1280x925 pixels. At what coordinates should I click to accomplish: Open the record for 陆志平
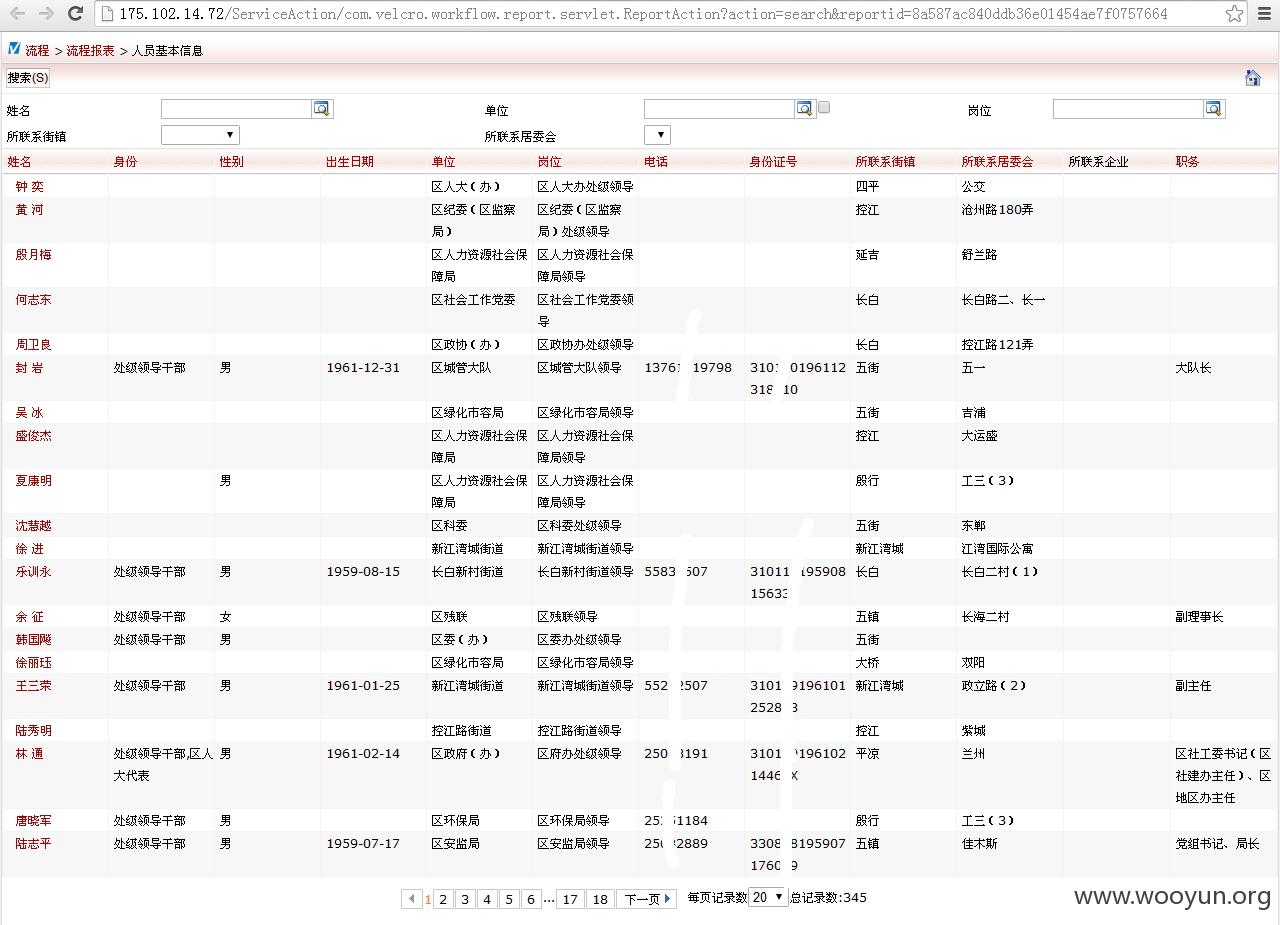coord(33,844)
